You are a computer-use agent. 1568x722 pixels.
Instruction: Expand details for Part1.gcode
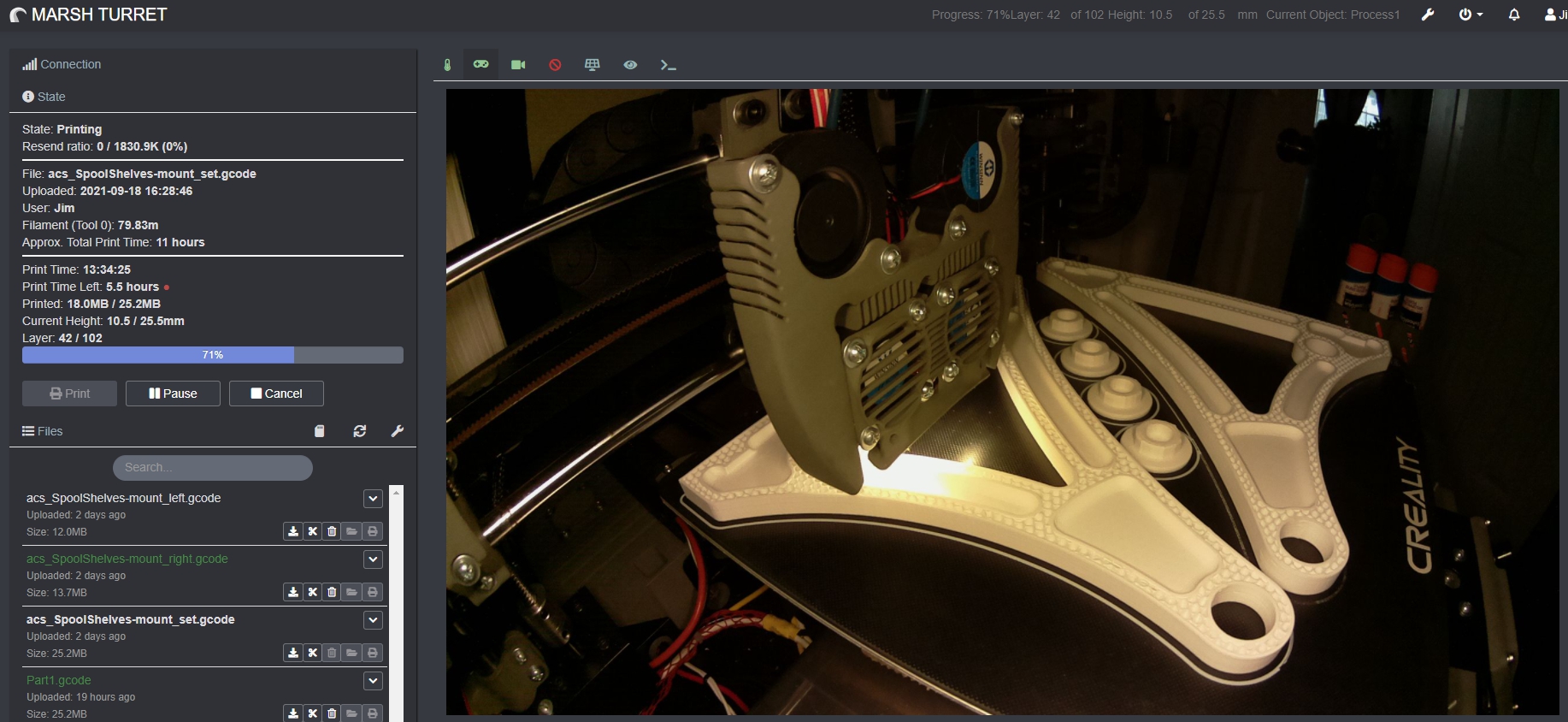pos(373,681)
